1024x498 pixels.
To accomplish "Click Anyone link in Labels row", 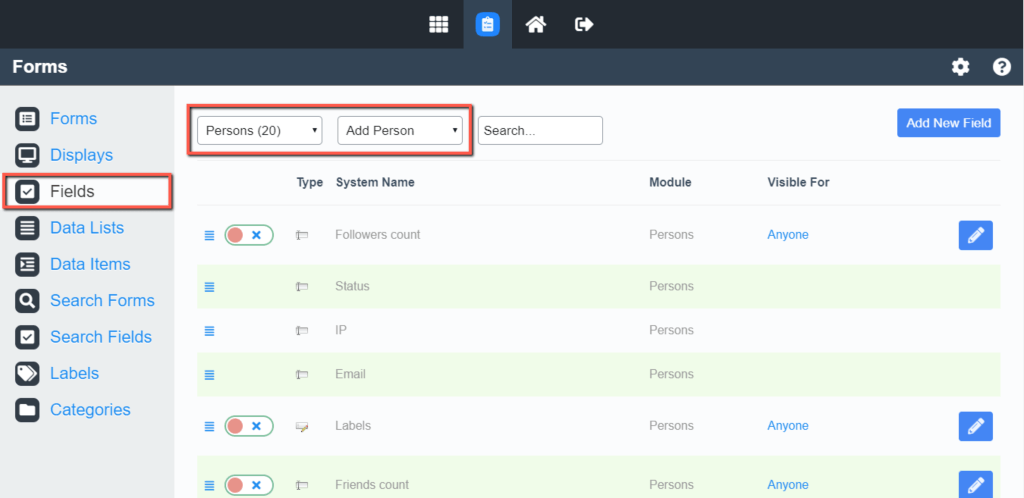I will [788, 426].
